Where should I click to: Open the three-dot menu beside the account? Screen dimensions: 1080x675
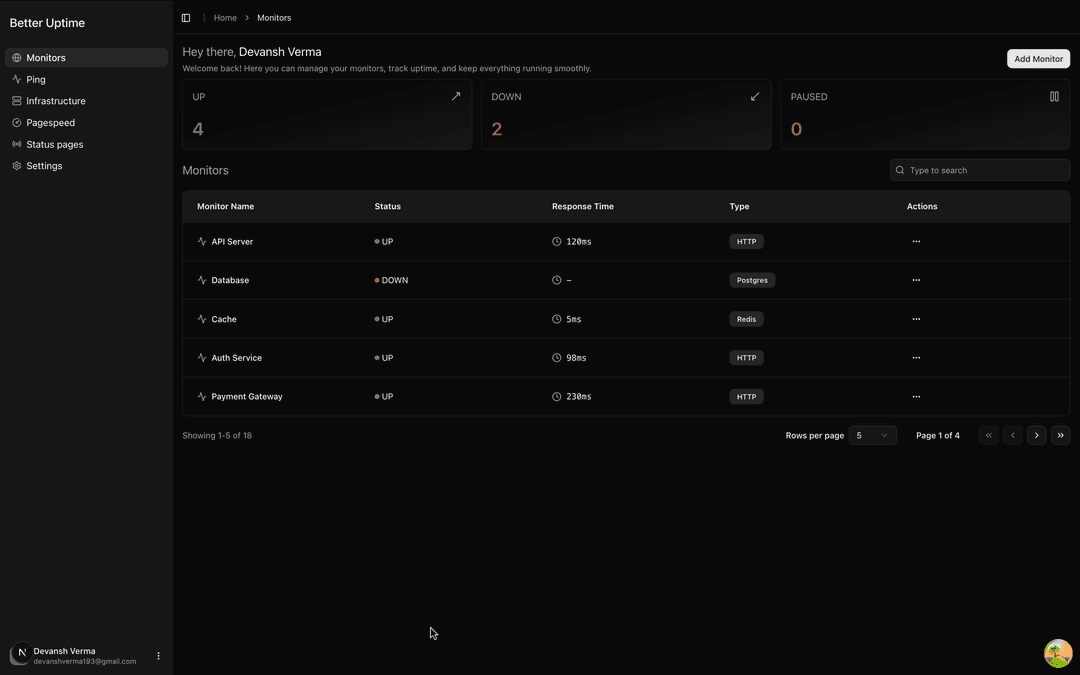[x=158, y=655]
